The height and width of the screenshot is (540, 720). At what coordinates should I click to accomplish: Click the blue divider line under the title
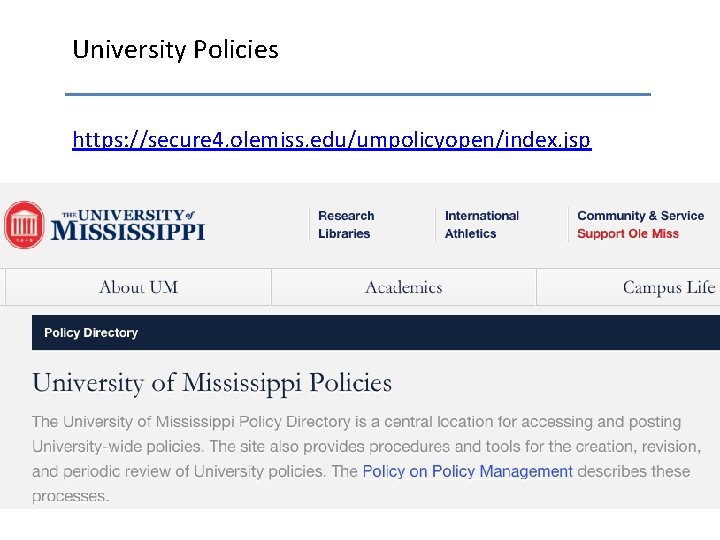click(357, 94)
